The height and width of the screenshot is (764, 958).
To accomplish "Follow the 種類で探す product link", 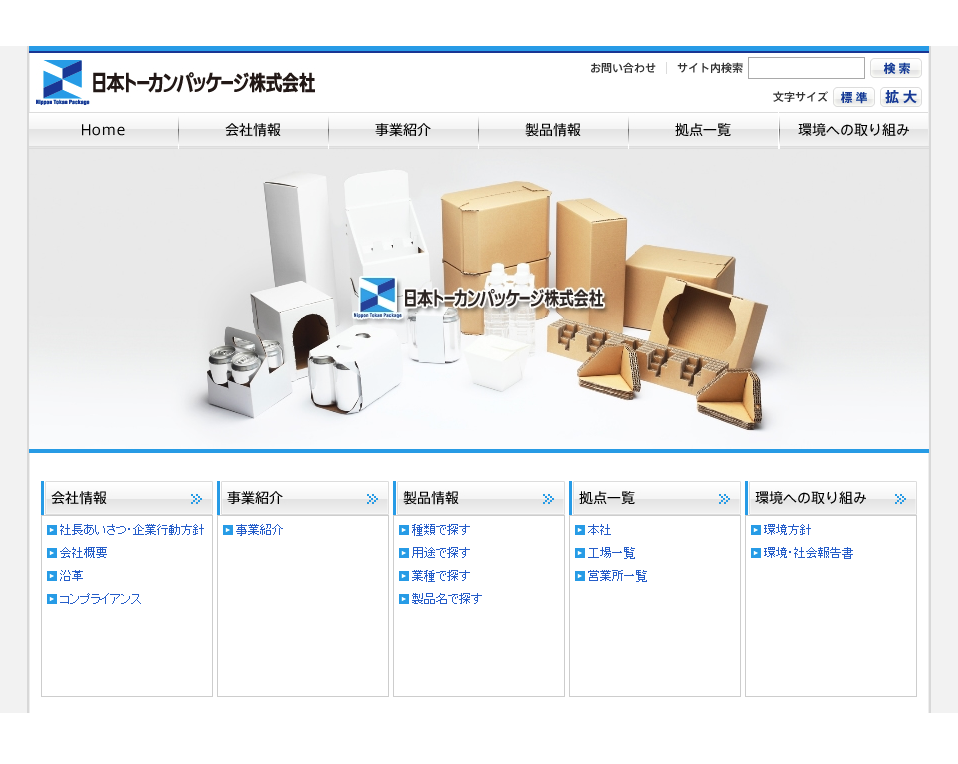I will tap(440, 530).
